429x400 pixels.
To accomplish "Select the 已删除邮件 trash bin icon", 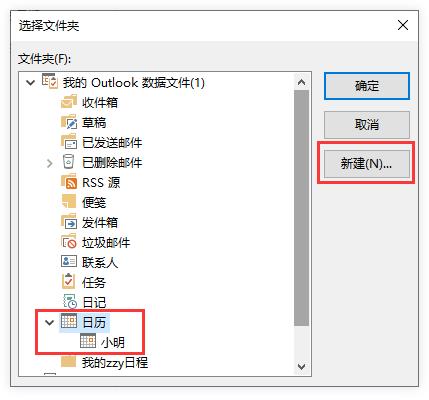I will pyautogui.click(x=68, y=162).
